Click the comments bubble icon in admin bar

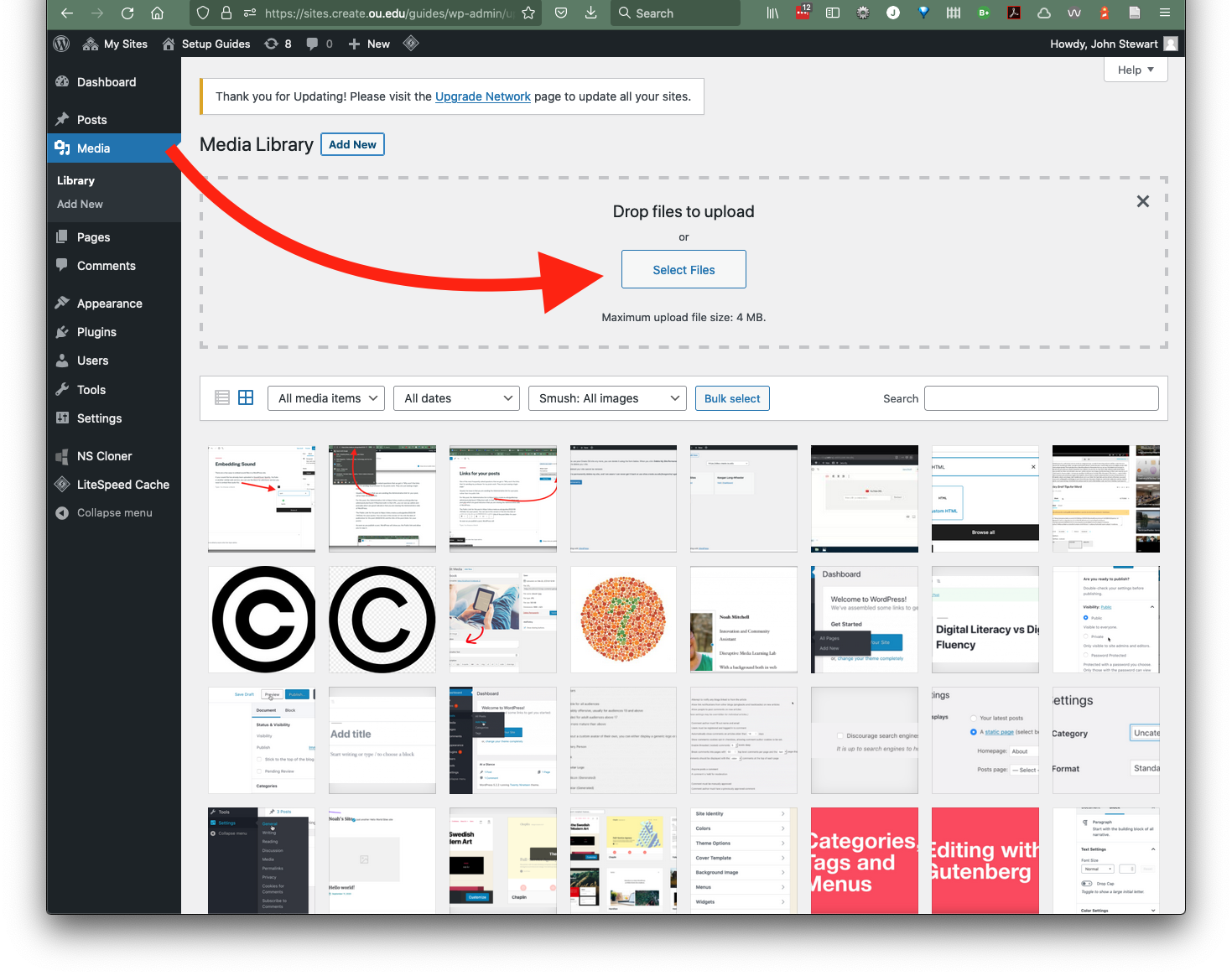tap(311, 44)
